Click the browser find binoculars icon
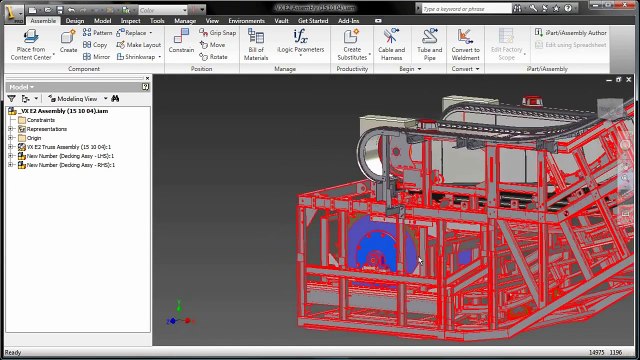The height and width of the screenshot is (360, 640). (x=115, y=98)
